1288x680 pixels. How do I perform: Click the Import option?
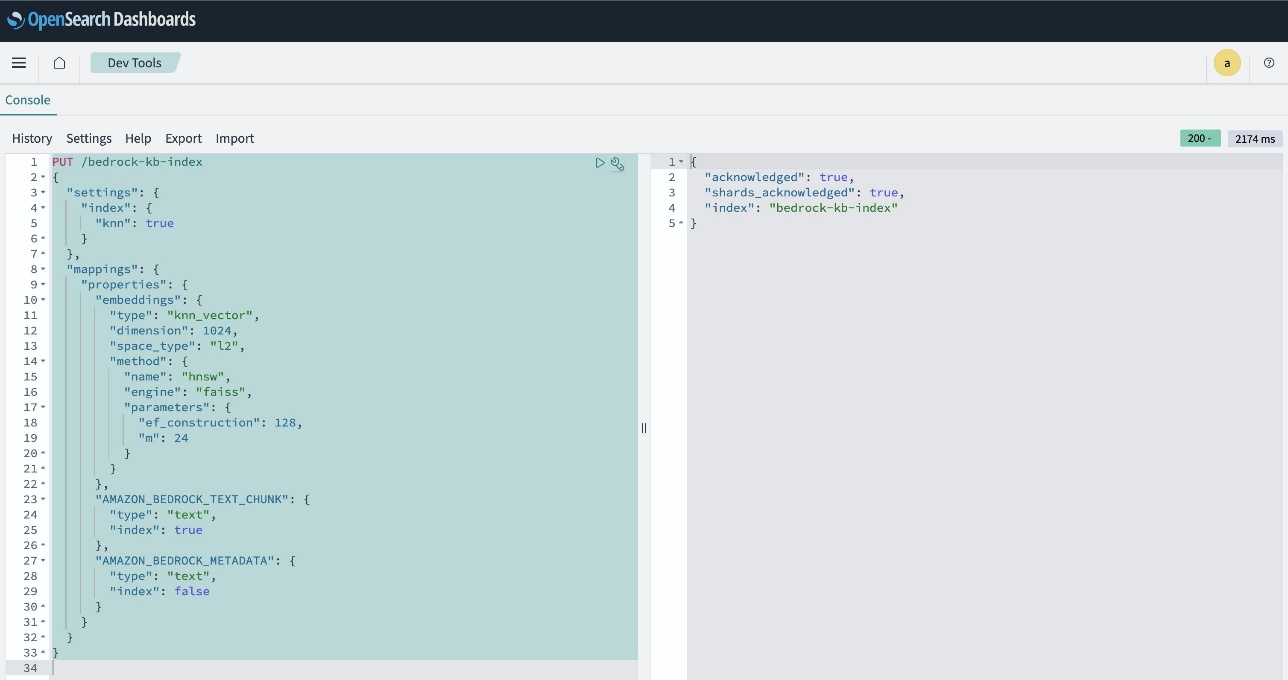point(235,139)
